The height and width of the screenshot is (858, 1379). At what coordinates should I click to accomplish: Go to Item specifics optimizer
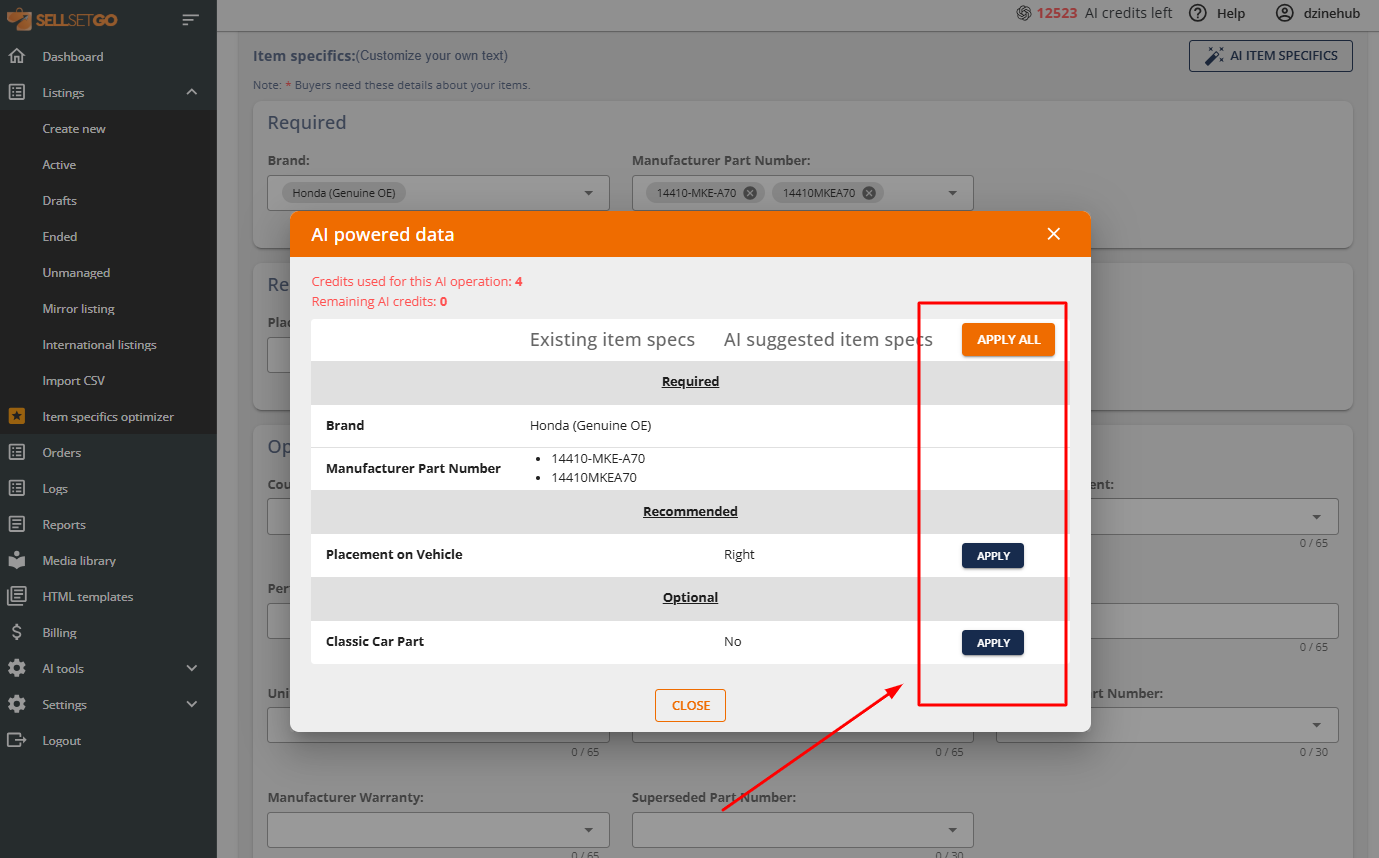108,417
